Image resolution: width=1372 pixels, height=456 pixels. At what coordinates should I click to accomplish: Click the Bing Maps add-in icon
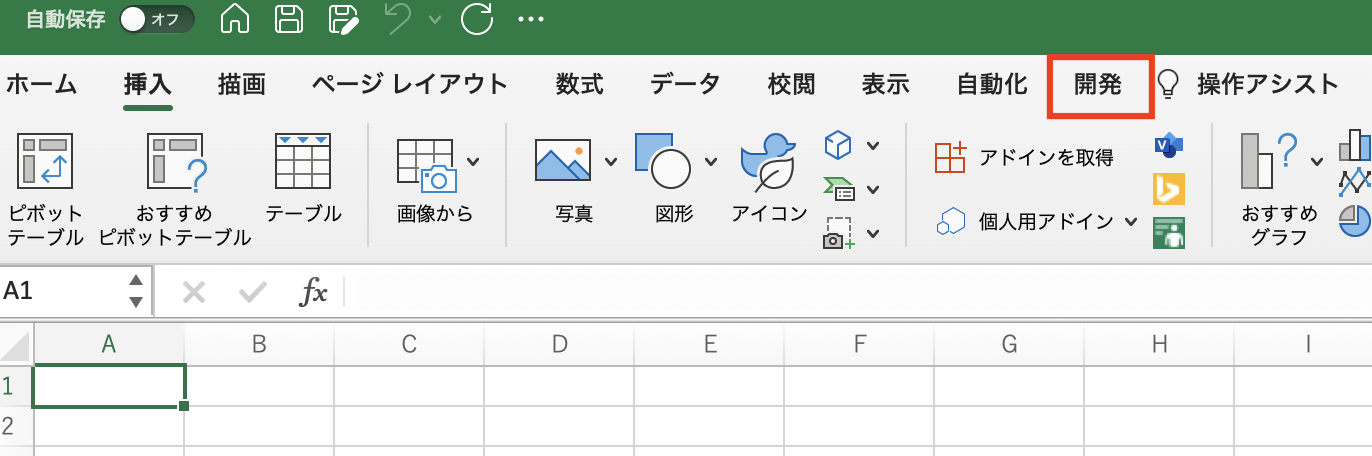click(x=1168, y=189)
